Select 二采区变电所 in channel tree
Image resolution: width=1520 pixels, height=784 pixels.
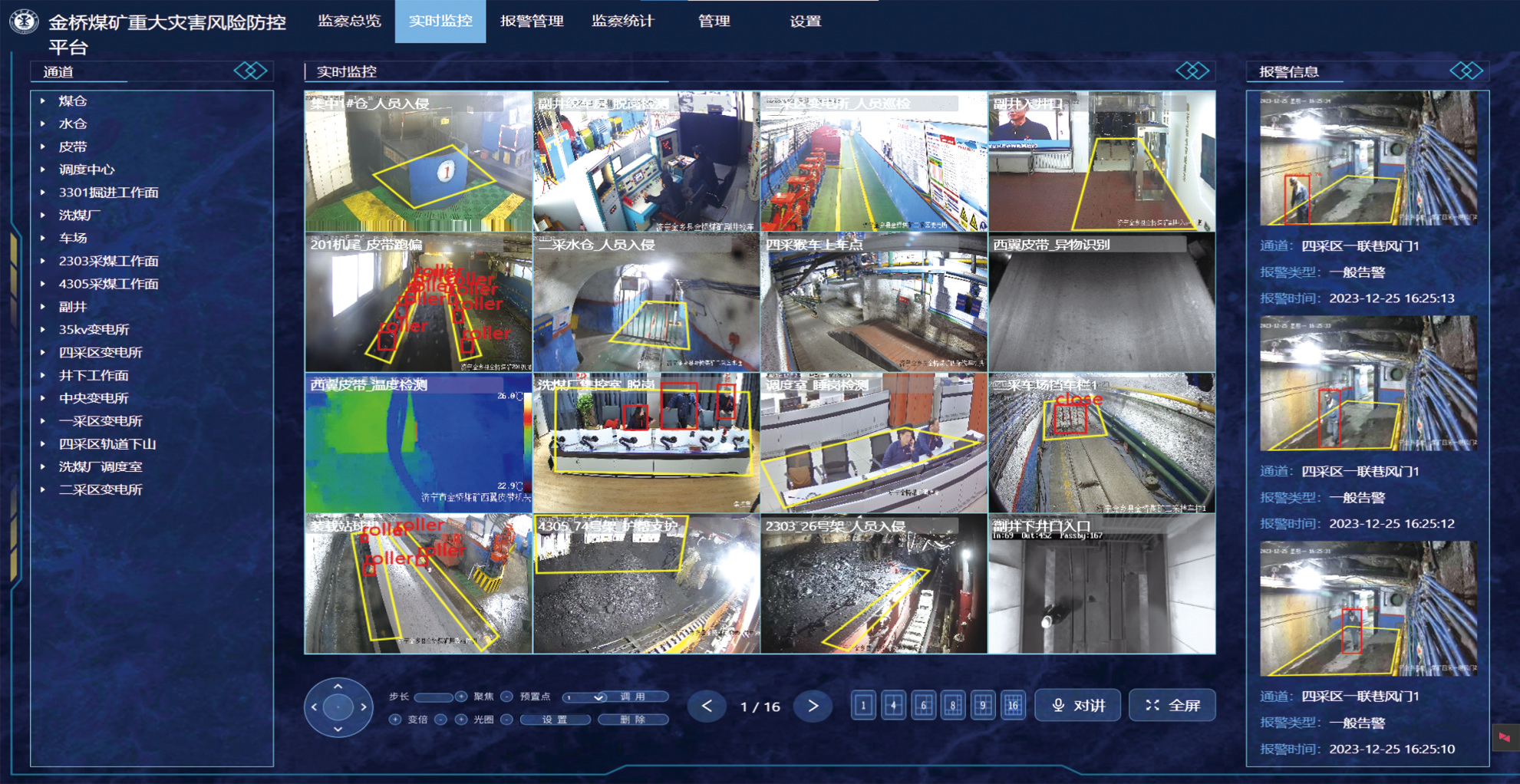click(x=101, y=489)
